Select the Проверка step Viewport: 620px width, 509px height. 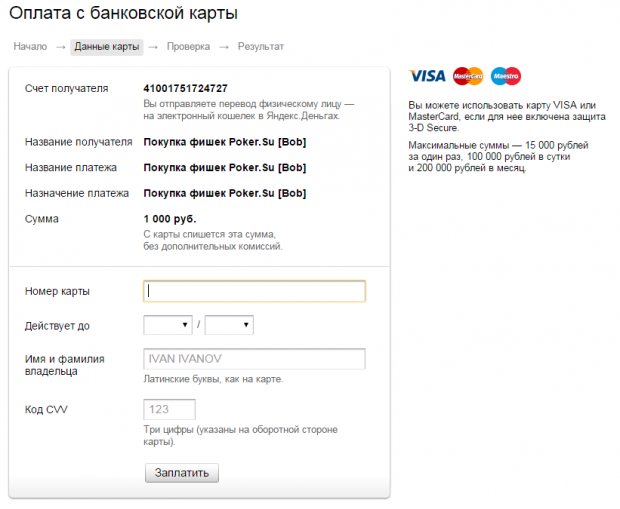coord(188,47)
